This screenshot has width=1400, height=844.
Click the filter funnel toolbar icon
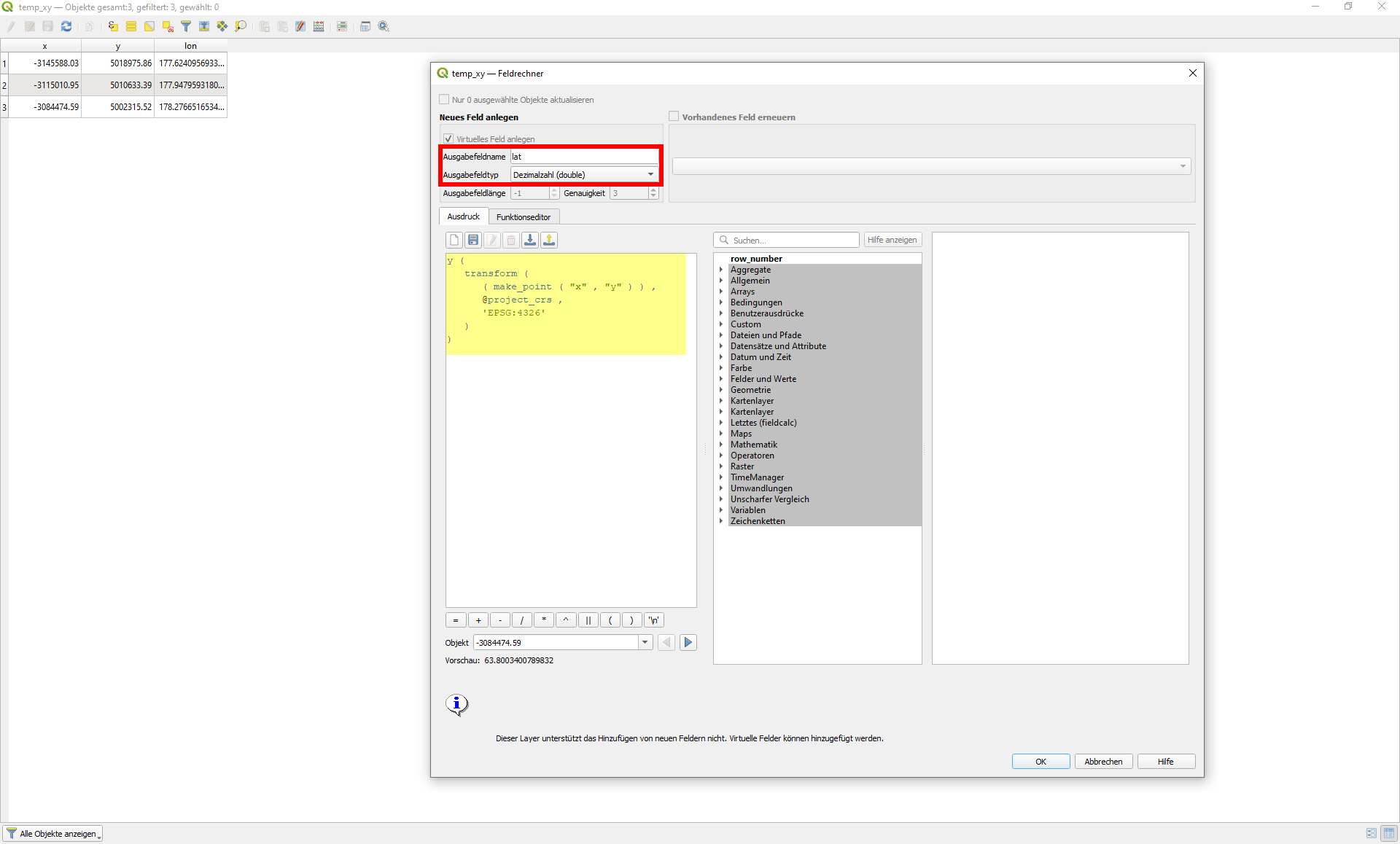186,26
